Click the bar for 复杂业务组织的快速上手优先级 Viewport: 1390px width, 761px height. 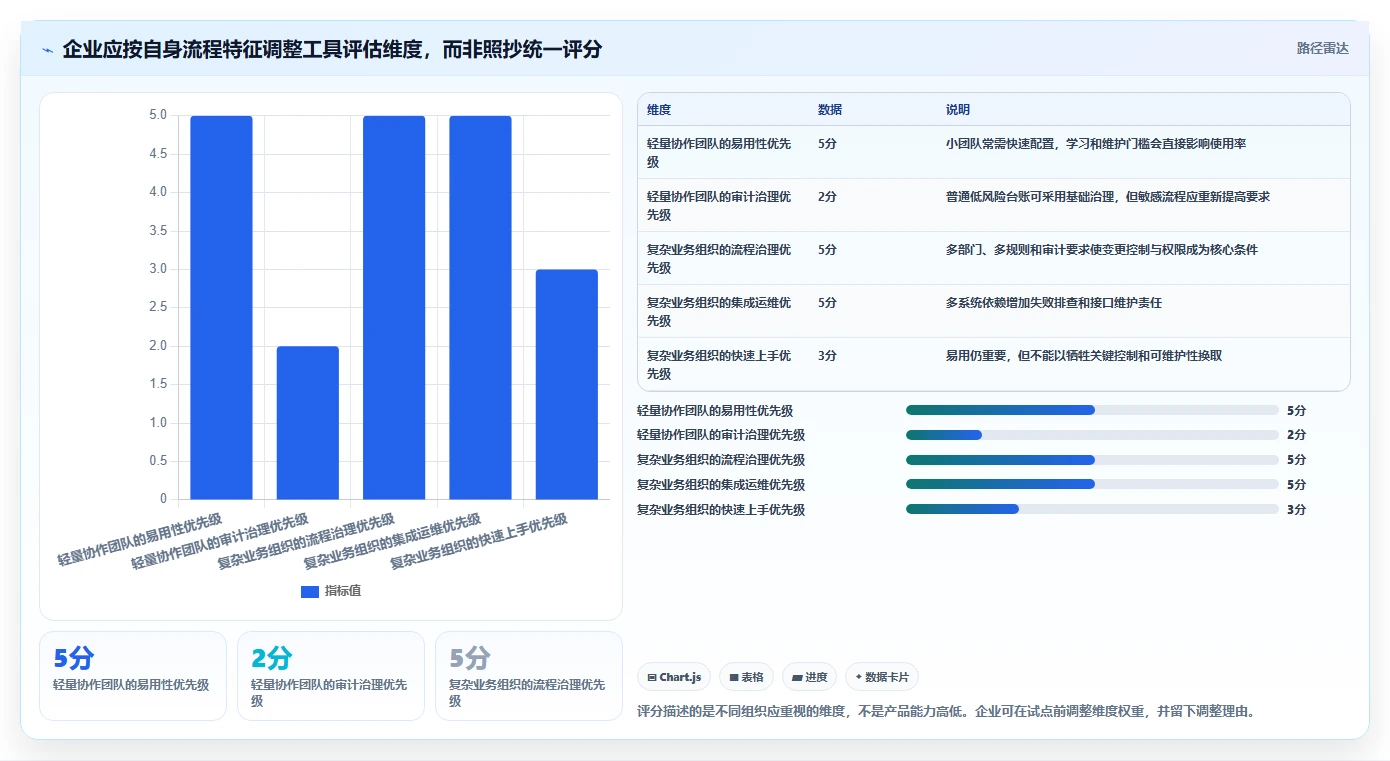click(x=567, y=384)
